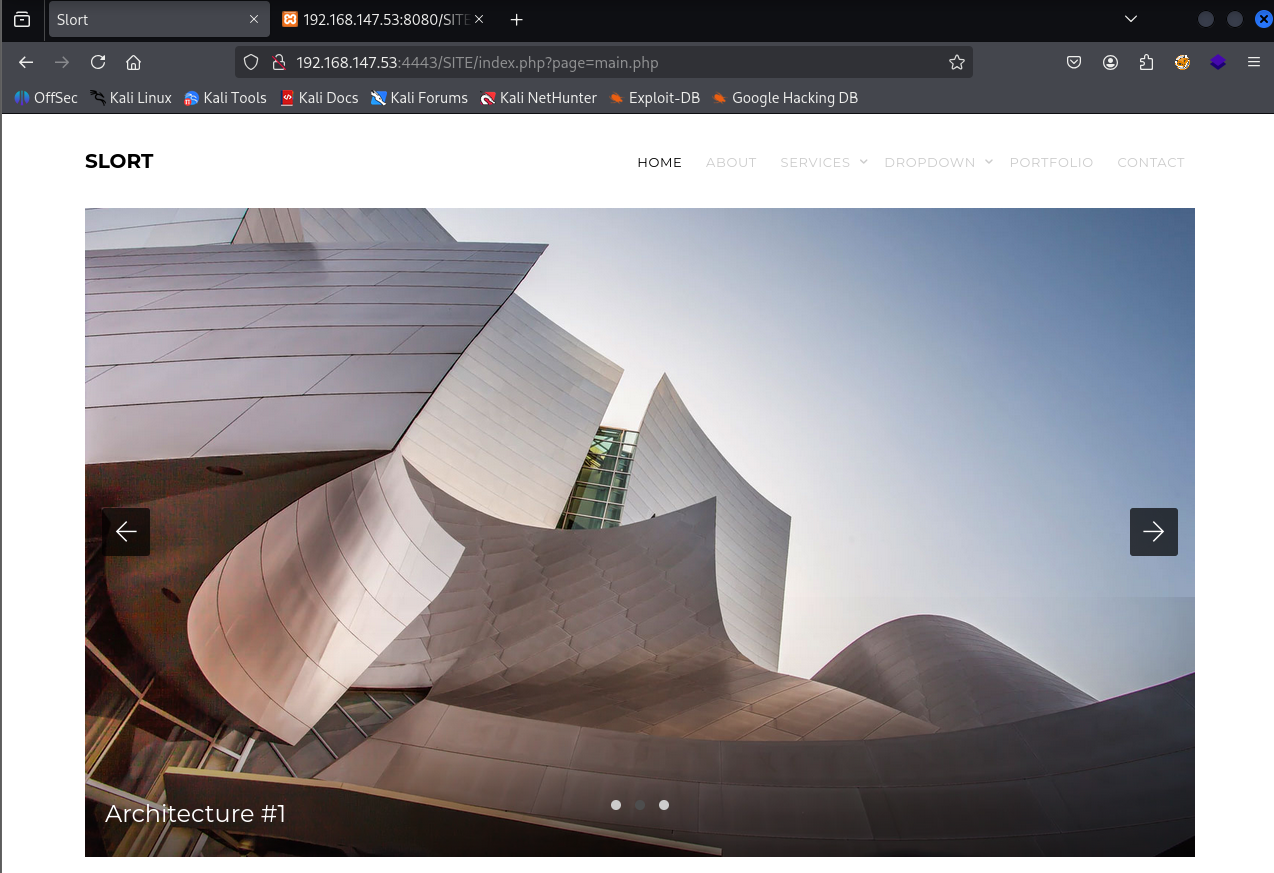Switch to the 192.168.147.53:8080 tab
This screenshot has width=1274, height=873.
tap(382, 20)
